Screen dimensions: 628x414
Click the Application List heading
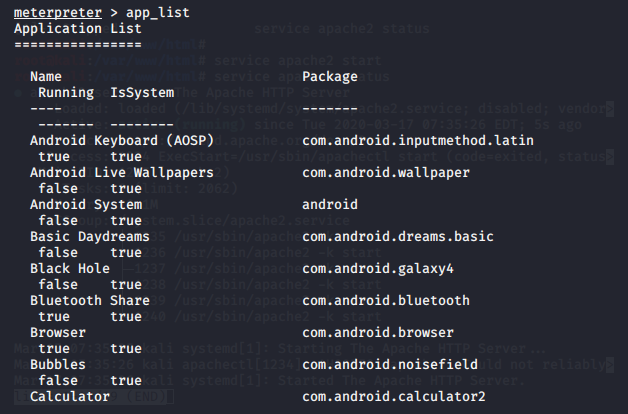coord(77,28)
